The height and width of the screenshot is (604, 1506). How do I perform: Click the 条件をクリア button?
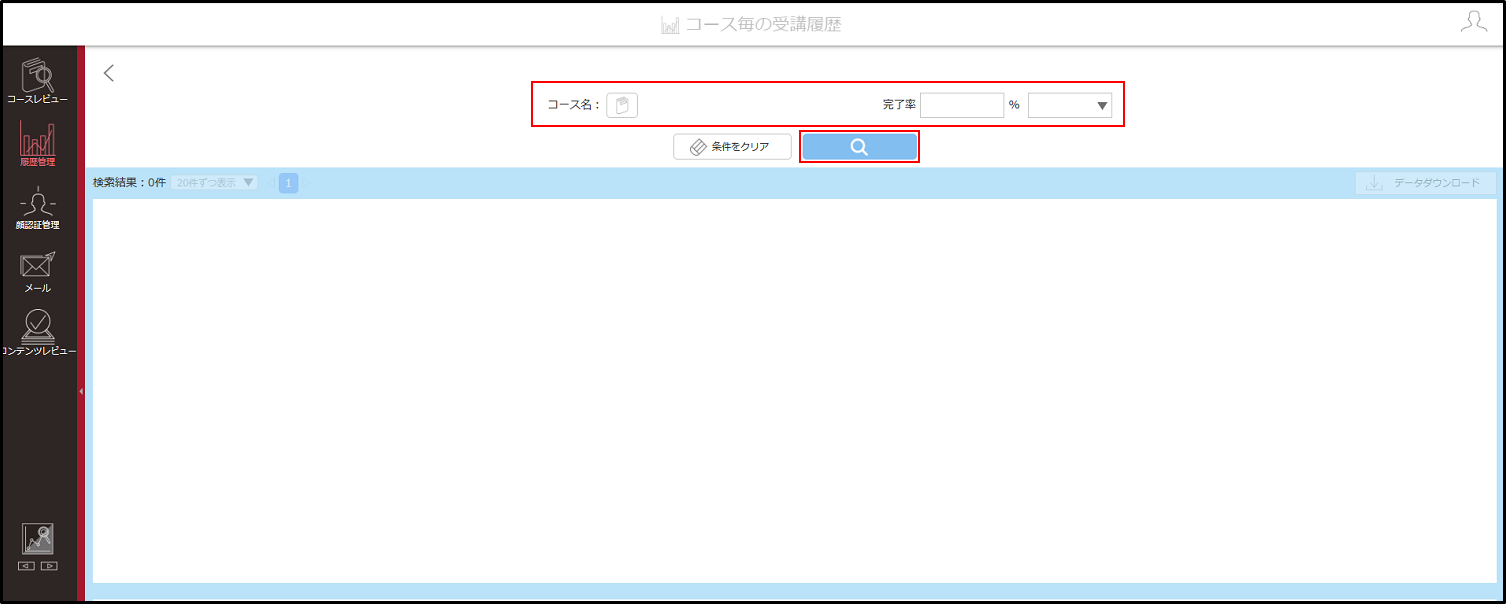pos(733,147)
